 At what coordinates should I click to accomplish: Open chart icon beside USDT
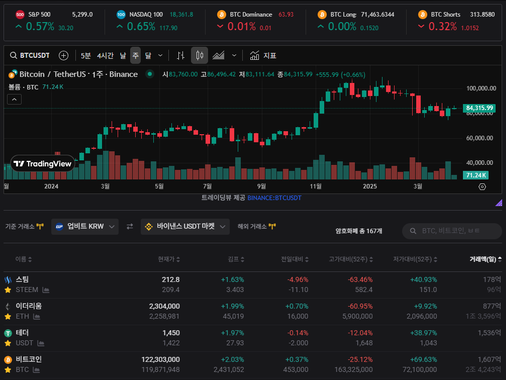point(41,343)
